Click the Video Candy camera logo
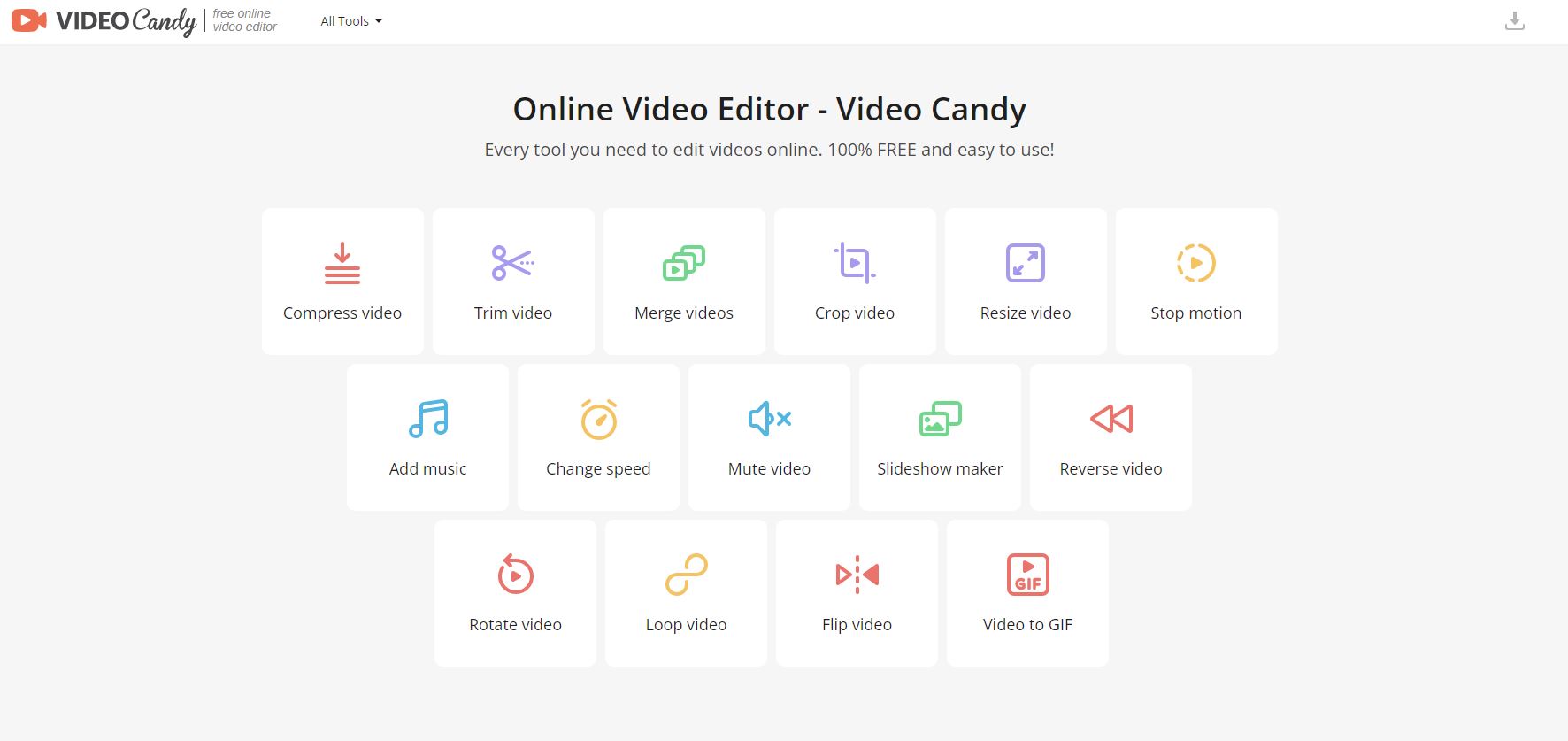The image size is (1568, 741). [x=29, y=20]
